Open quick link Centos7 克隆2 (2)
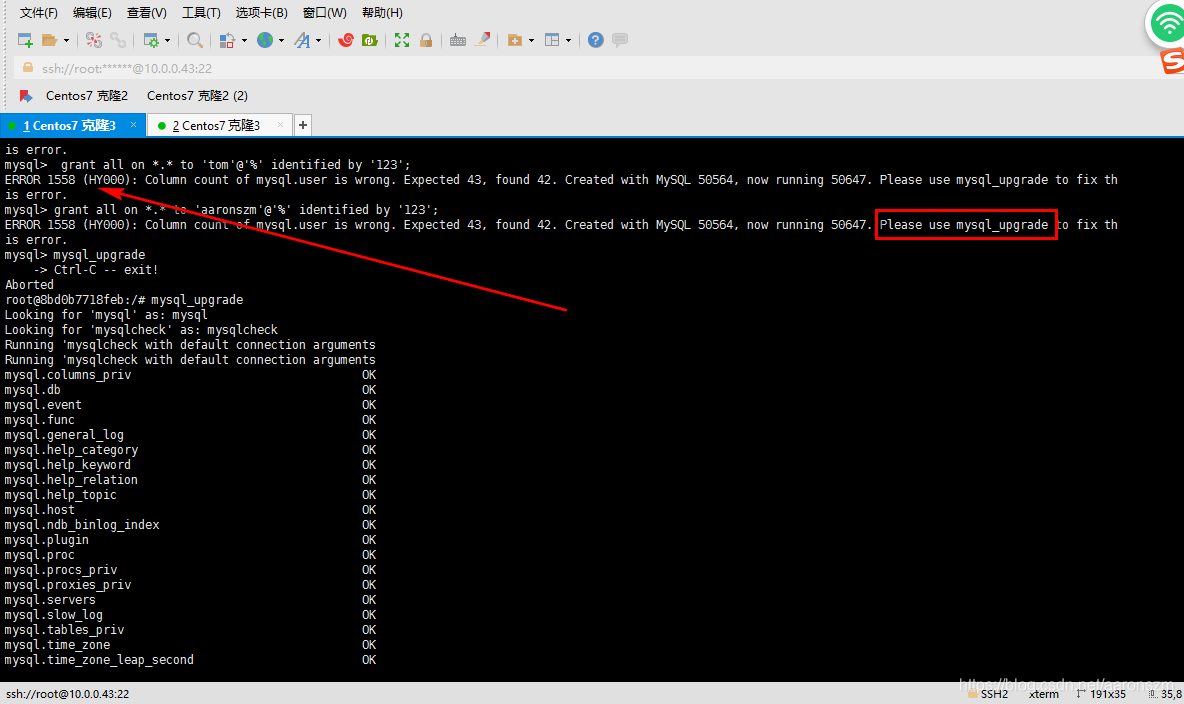 pos(197,96)
